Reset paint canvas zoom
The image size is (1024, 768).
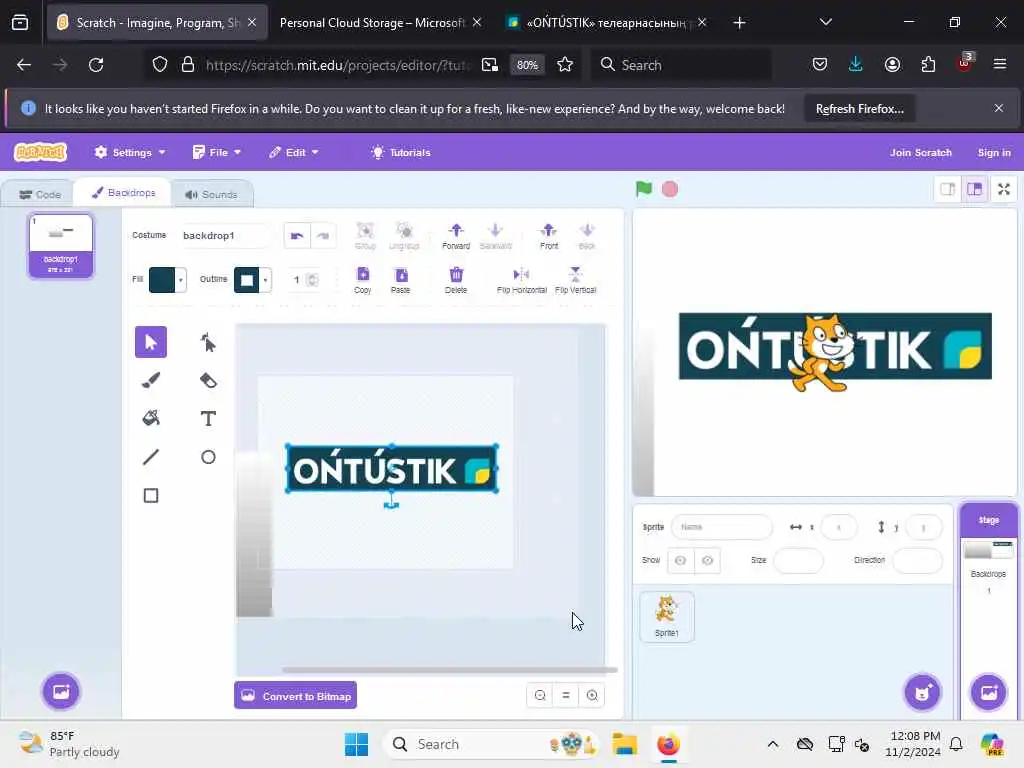point(566,696)
